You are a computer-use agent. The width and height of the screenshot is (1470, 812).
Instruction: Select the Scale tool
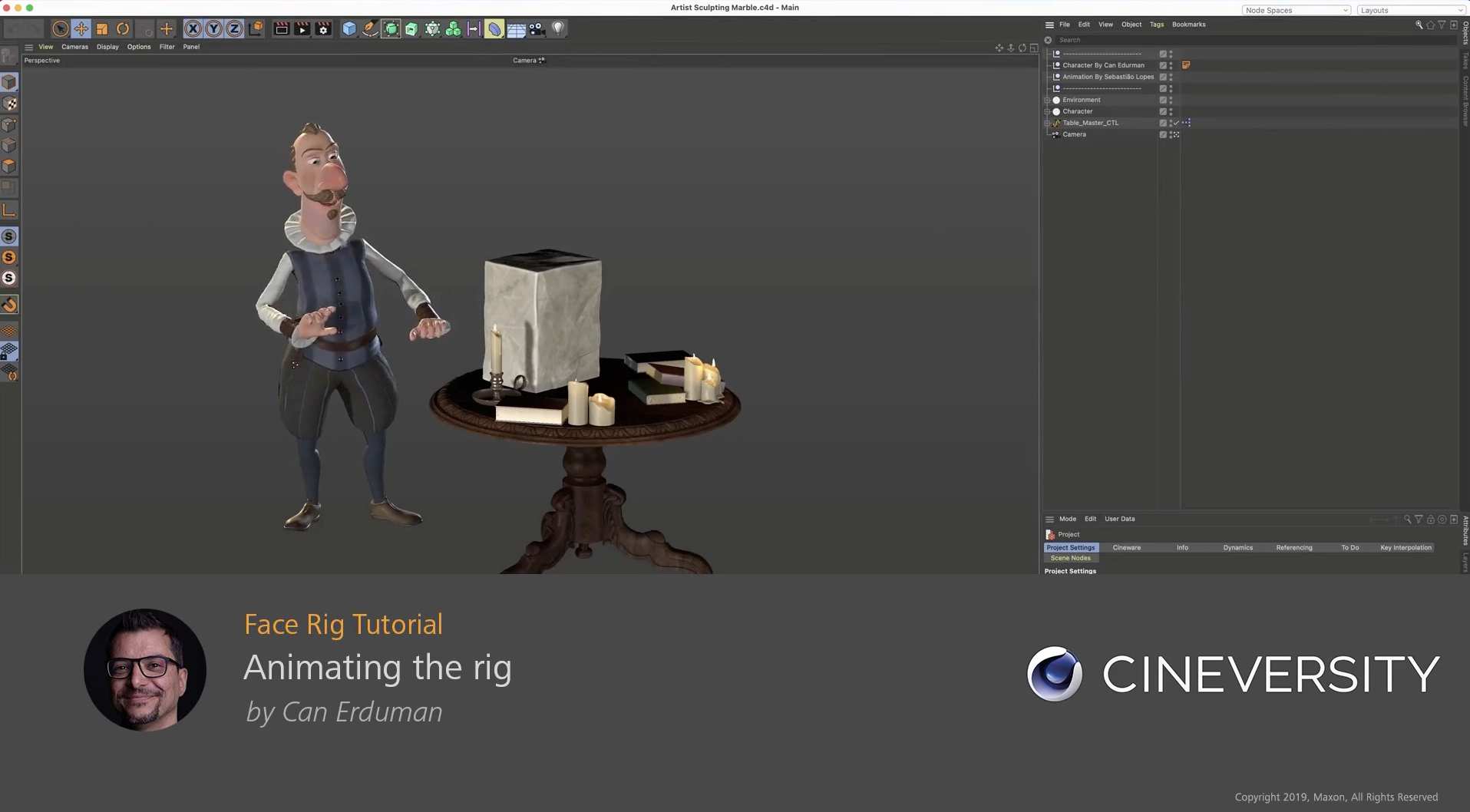click(102, 28)
